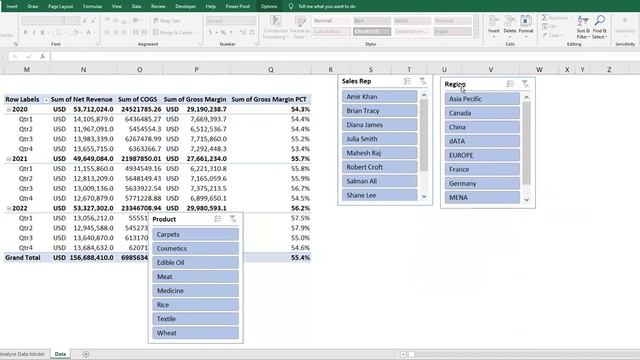Collapse the 2021 year group

[x=9, y=159]
